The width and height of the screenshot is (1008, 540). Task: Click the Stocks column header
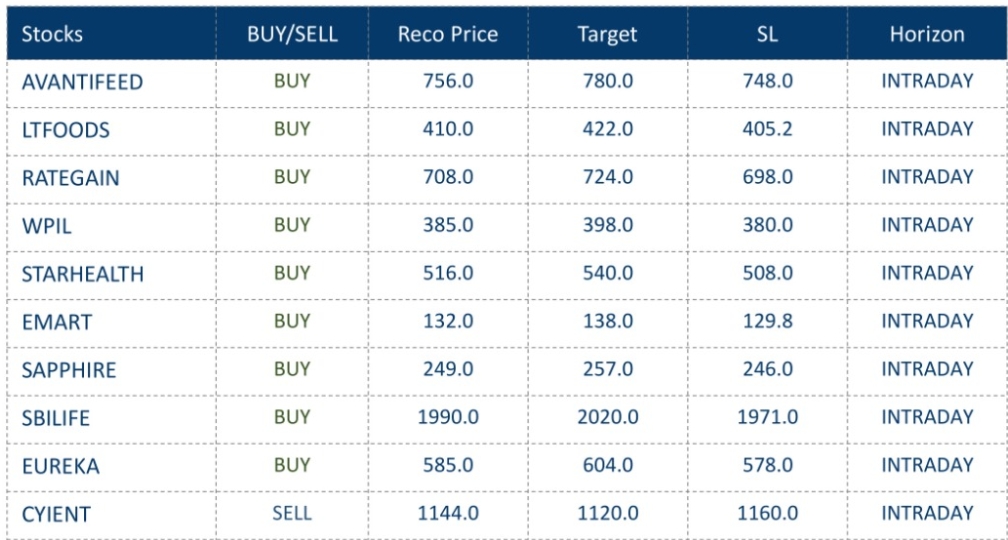pyautogui.click(x=52, y=34)
